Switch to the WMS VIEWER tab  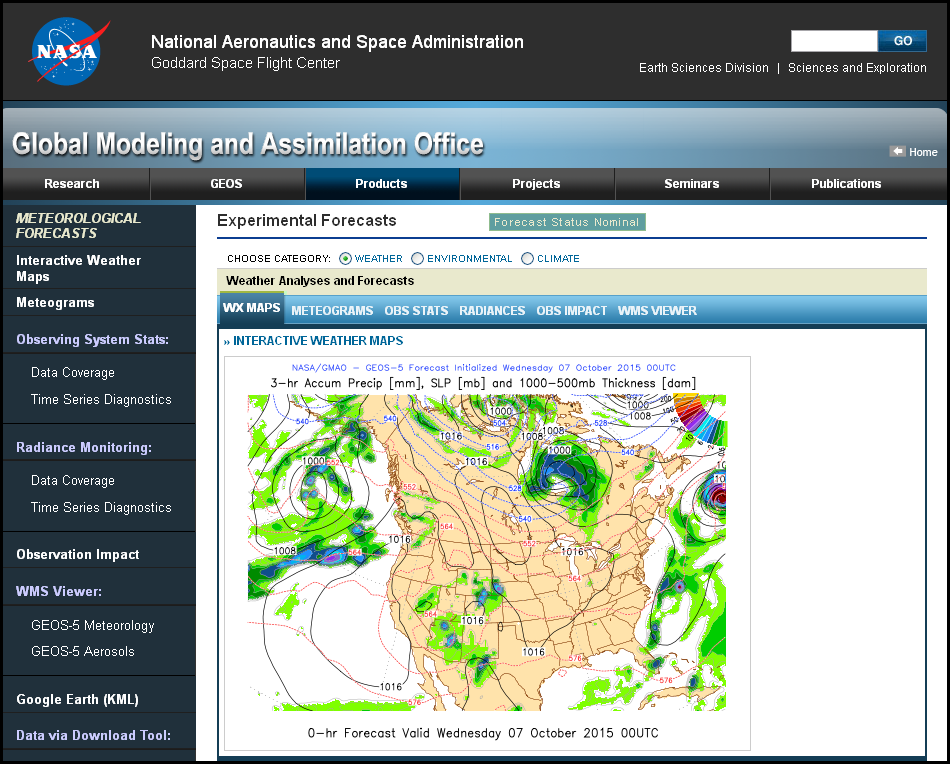[x=657, y=311]
